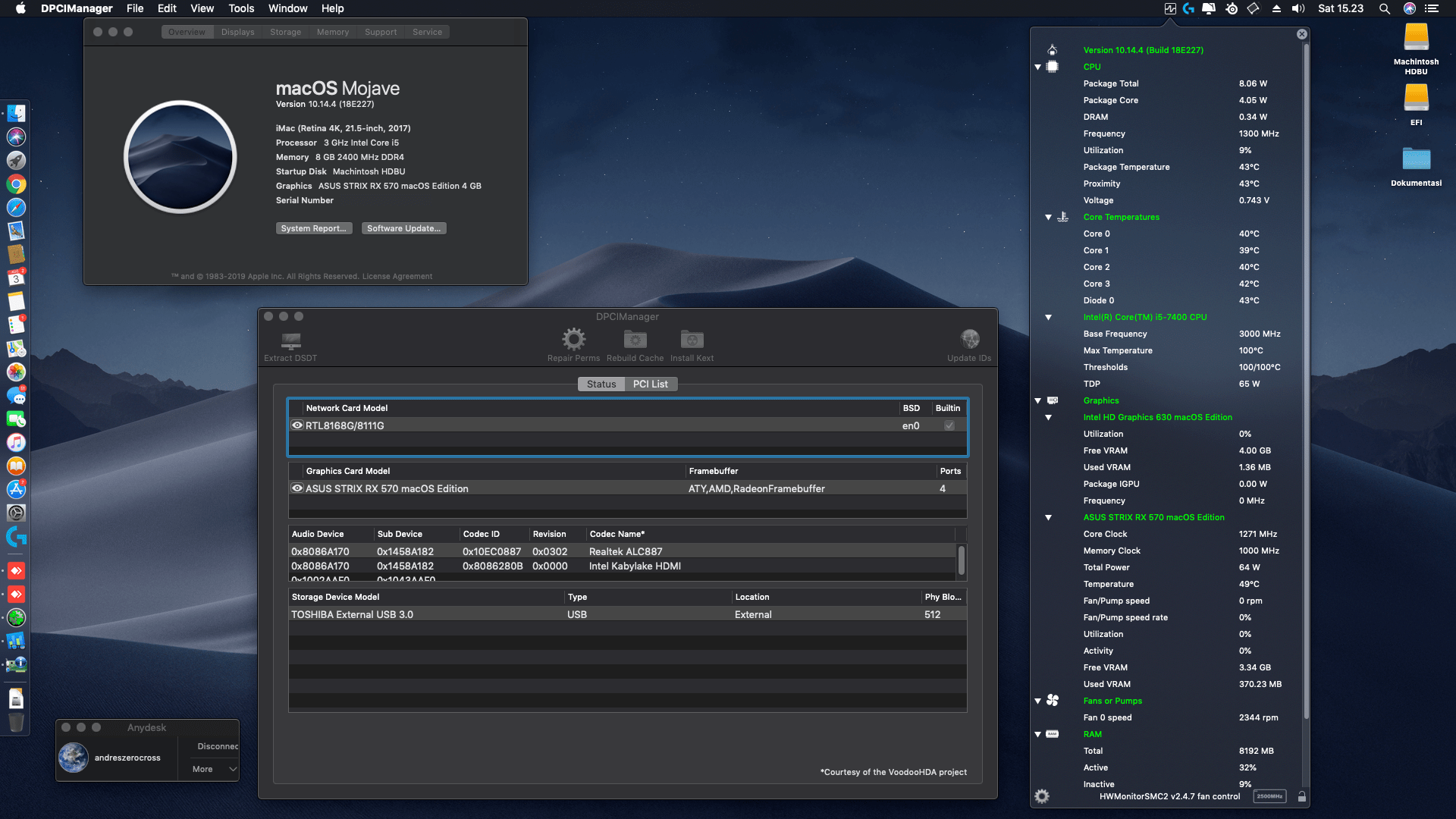This screenshot has width=1456, height=819.
Task: Click the Update IDs globe icon
Action: point(969,339)
